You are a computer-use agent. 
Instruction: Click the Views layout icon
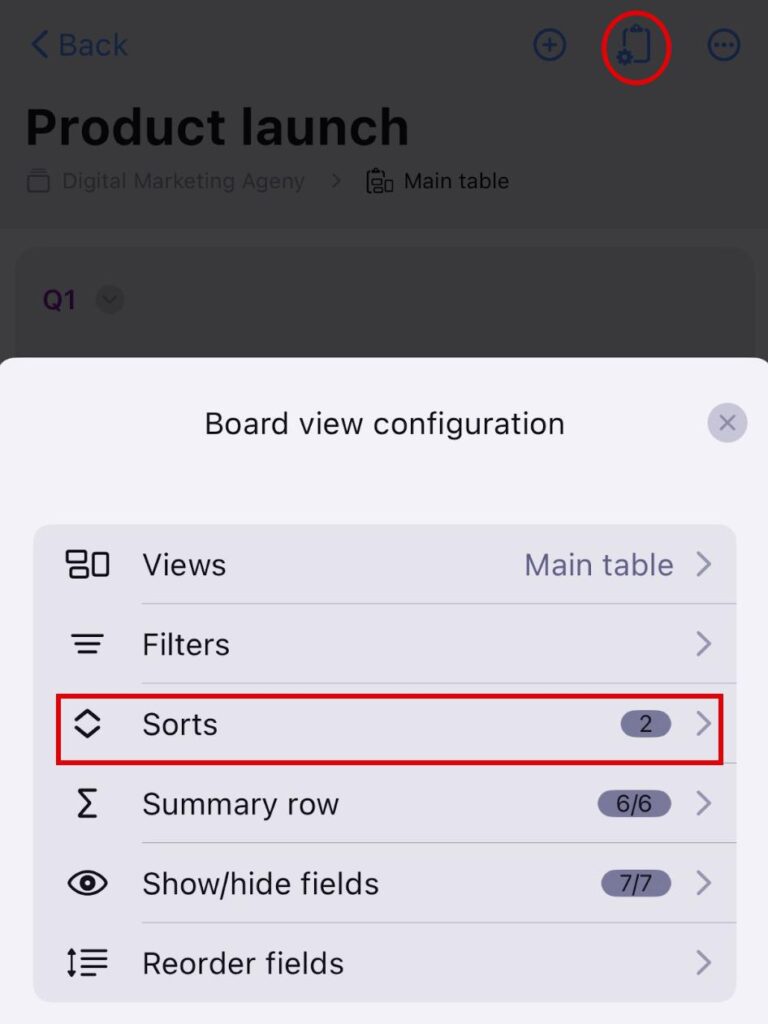pos(88,565)
